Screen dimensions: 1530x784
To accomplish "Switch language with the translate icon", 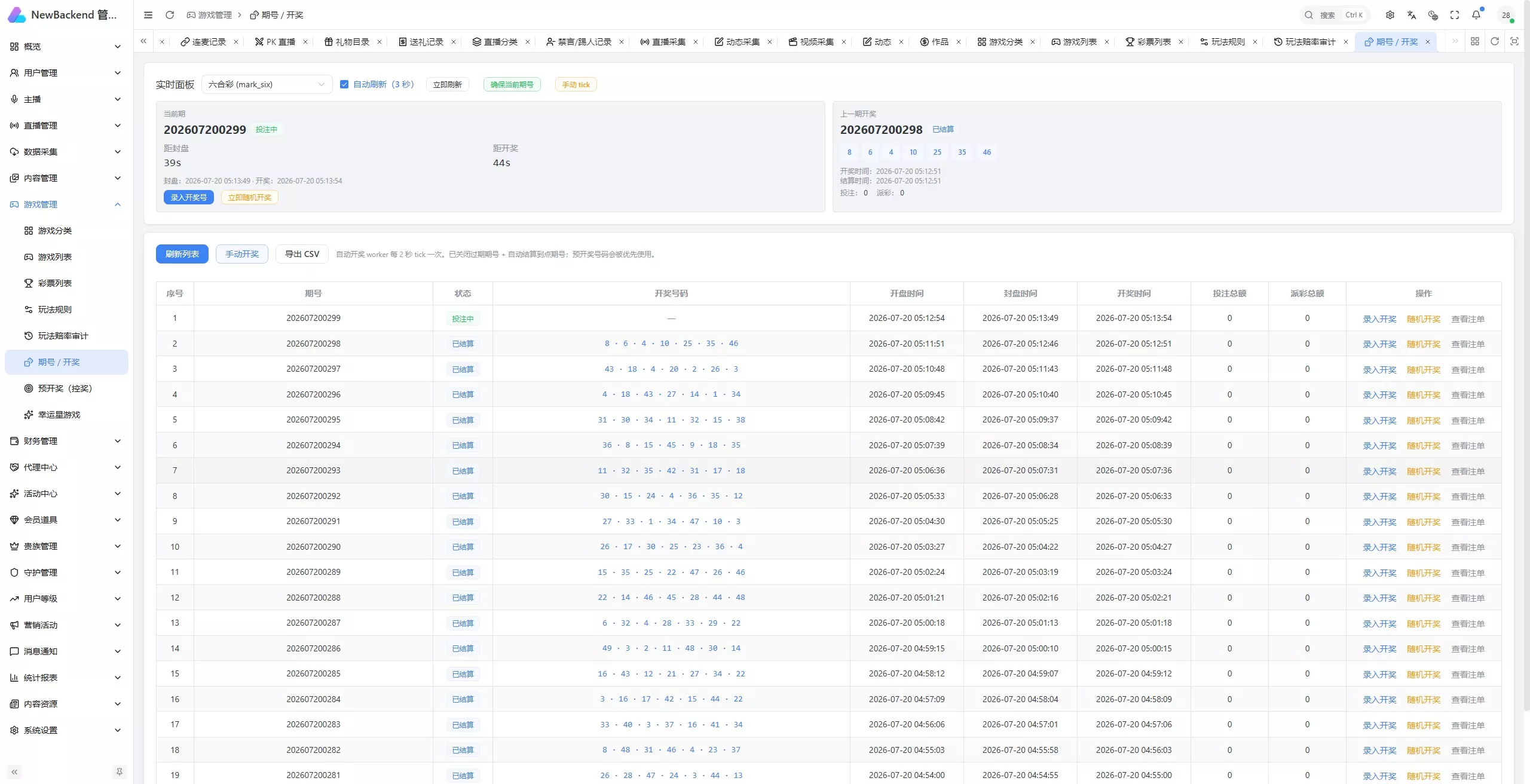I will pos(1412,15).
